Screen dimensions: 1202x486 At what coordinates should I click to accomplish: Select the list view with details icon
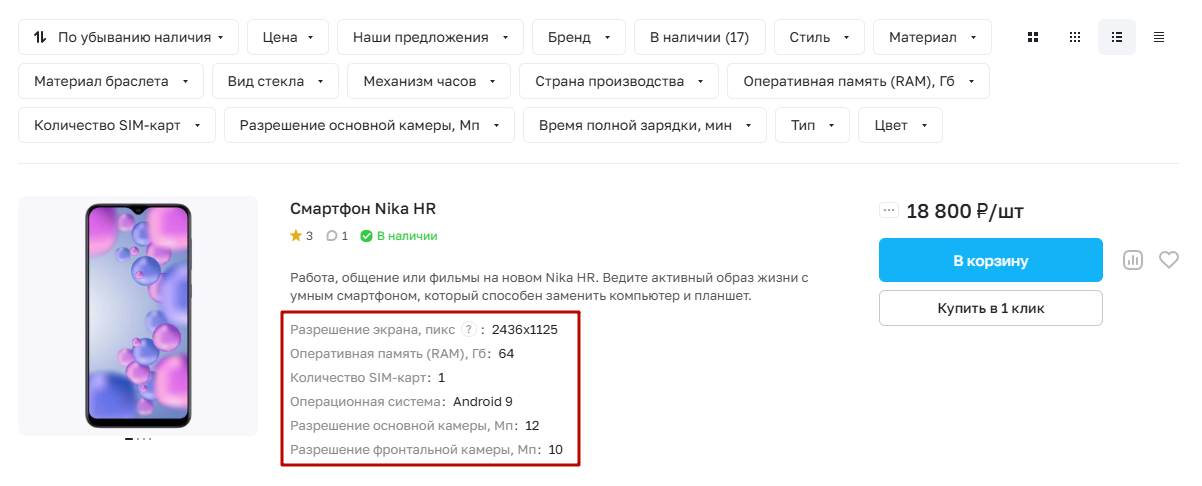point(1117,37)
